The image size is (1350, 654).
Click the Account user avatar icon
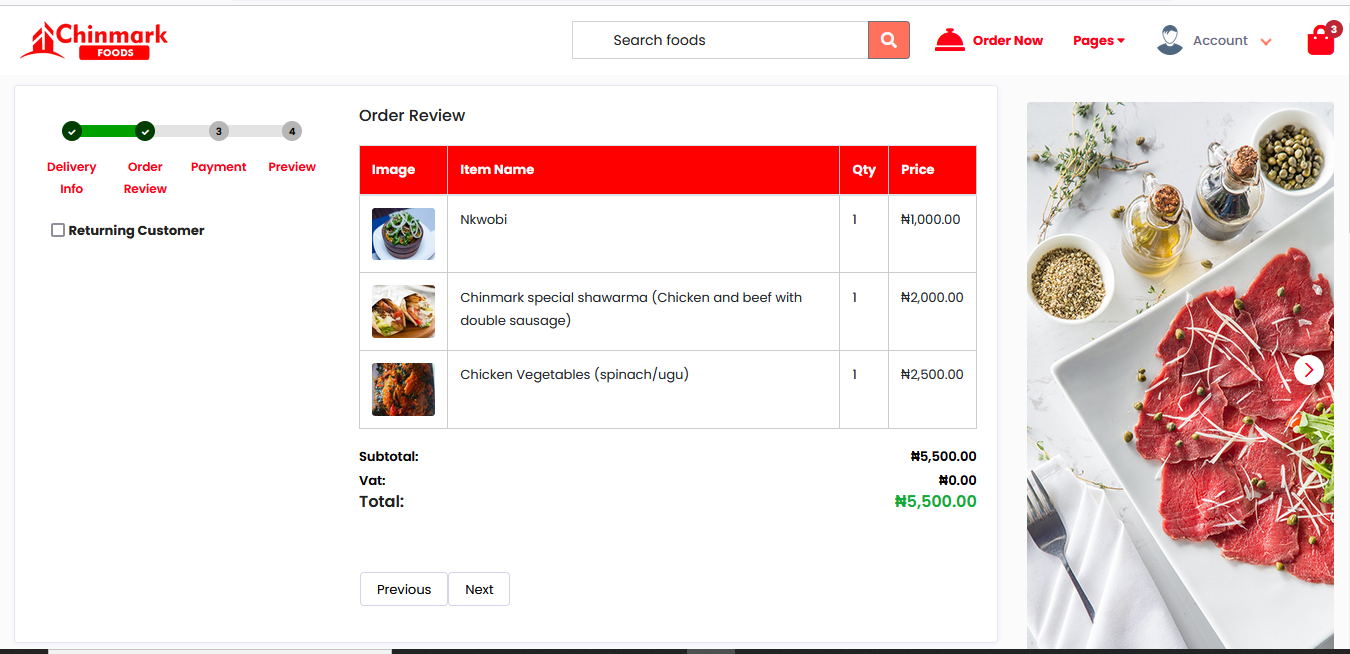pos(1170,40)
